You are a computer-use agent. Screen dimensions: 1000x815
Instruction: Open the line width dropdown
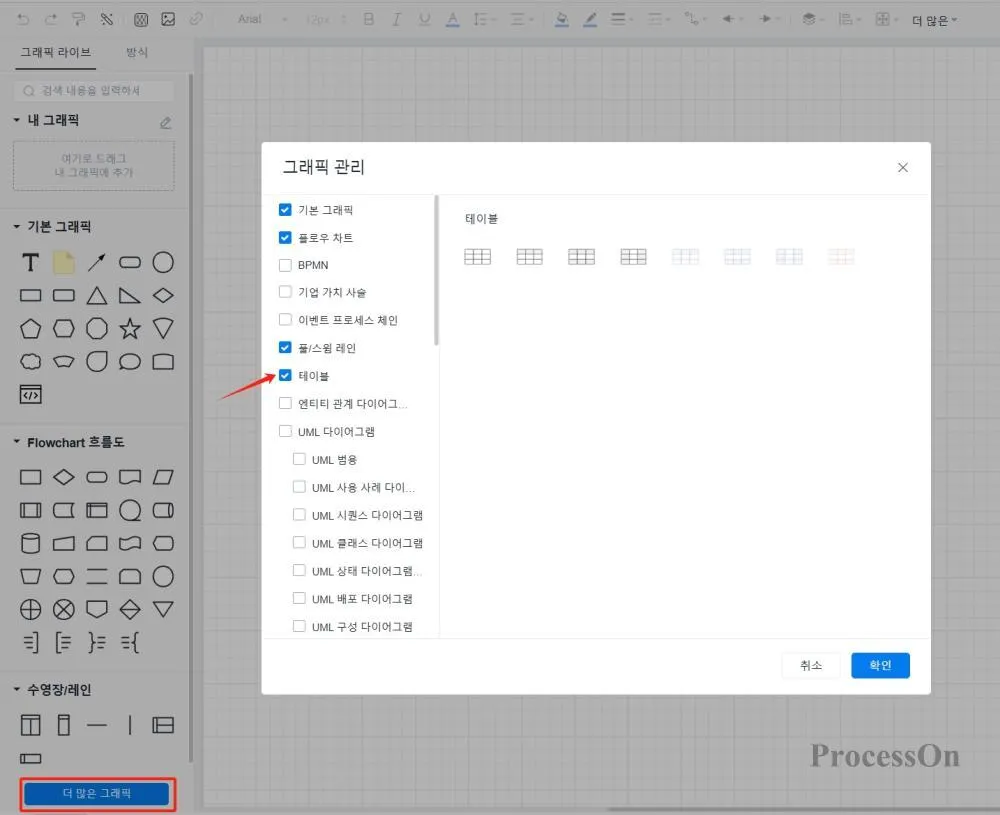tap(621, 19)
